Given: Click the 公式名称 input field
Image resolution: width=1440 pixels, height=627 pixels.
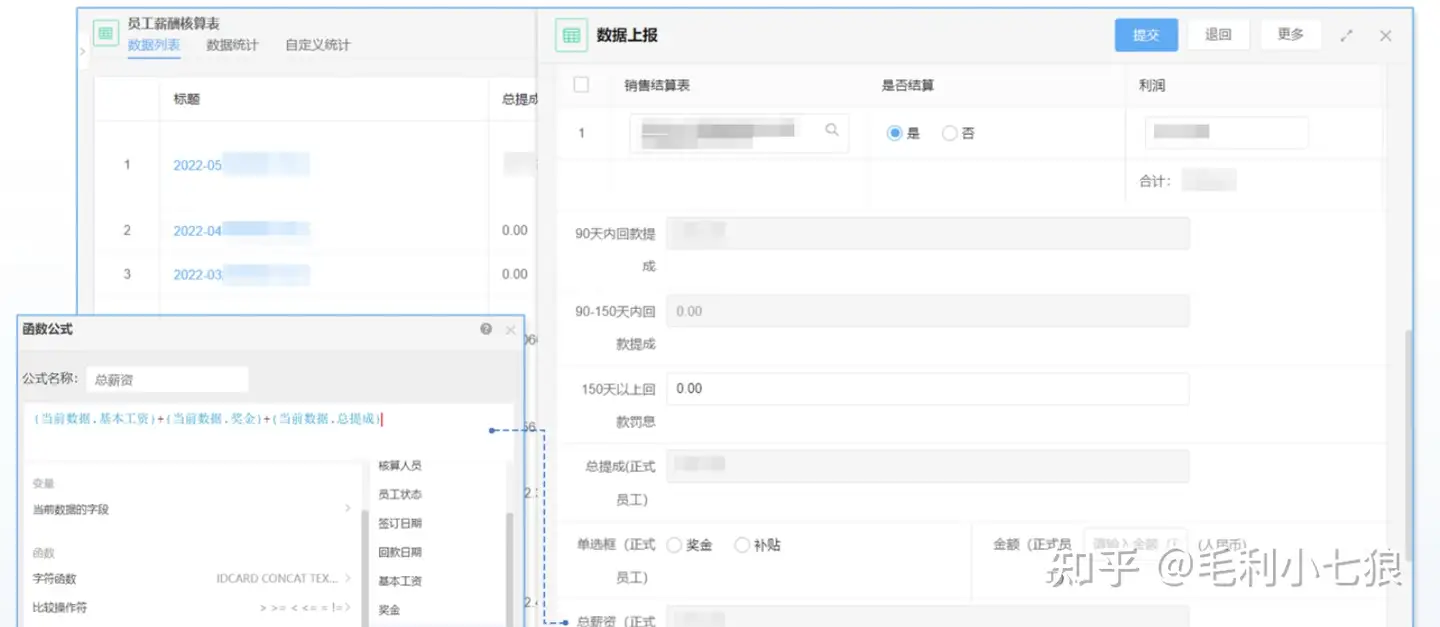Looking at the screenshot, I should point(167,379).
